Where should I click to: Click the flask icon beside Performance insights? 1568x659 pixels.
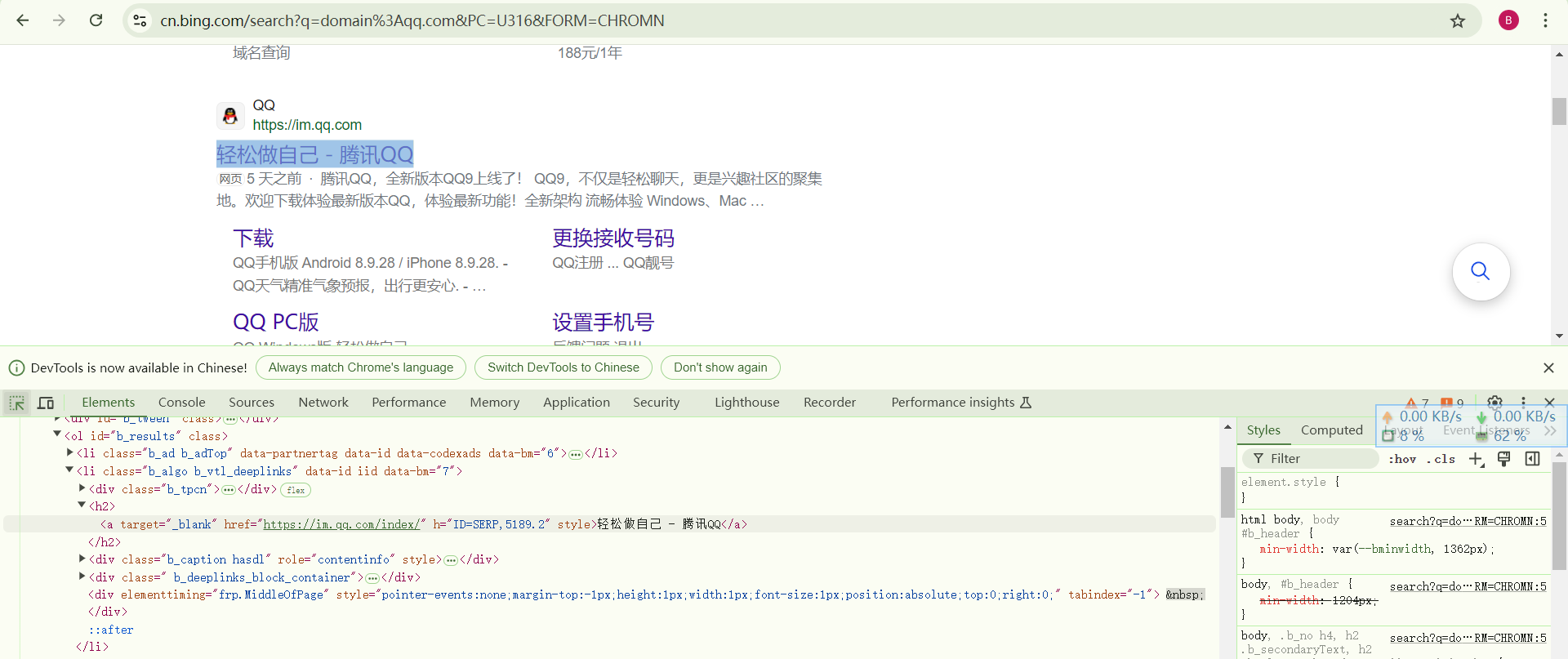click(x=1027, y=402)
